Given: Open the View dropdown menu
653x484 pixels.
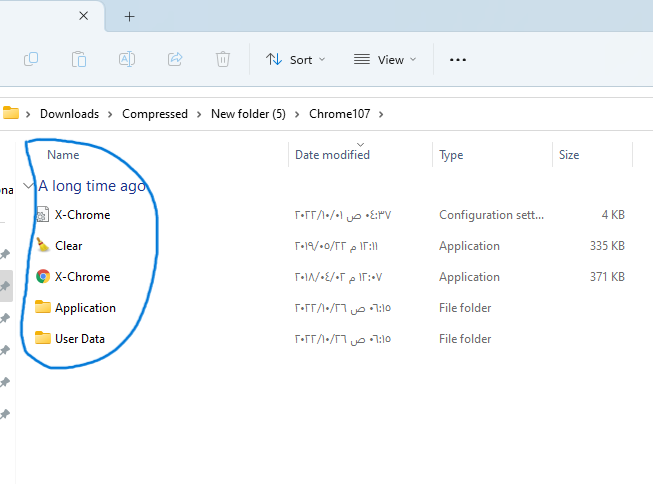Looking at the screenshot, I should 385,60.
